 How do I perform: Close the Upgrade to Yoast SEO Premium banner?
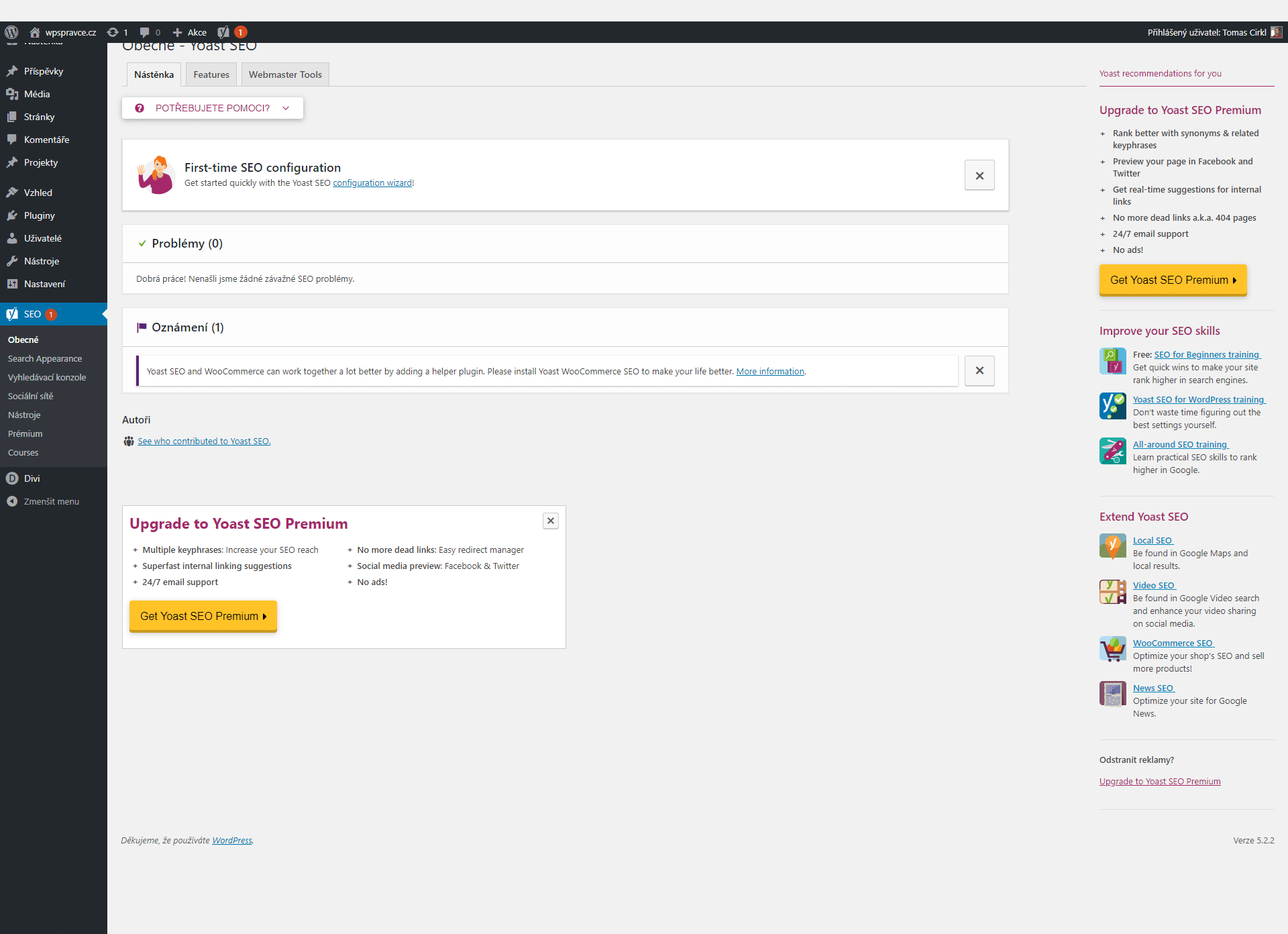click(x=551, y=521)
